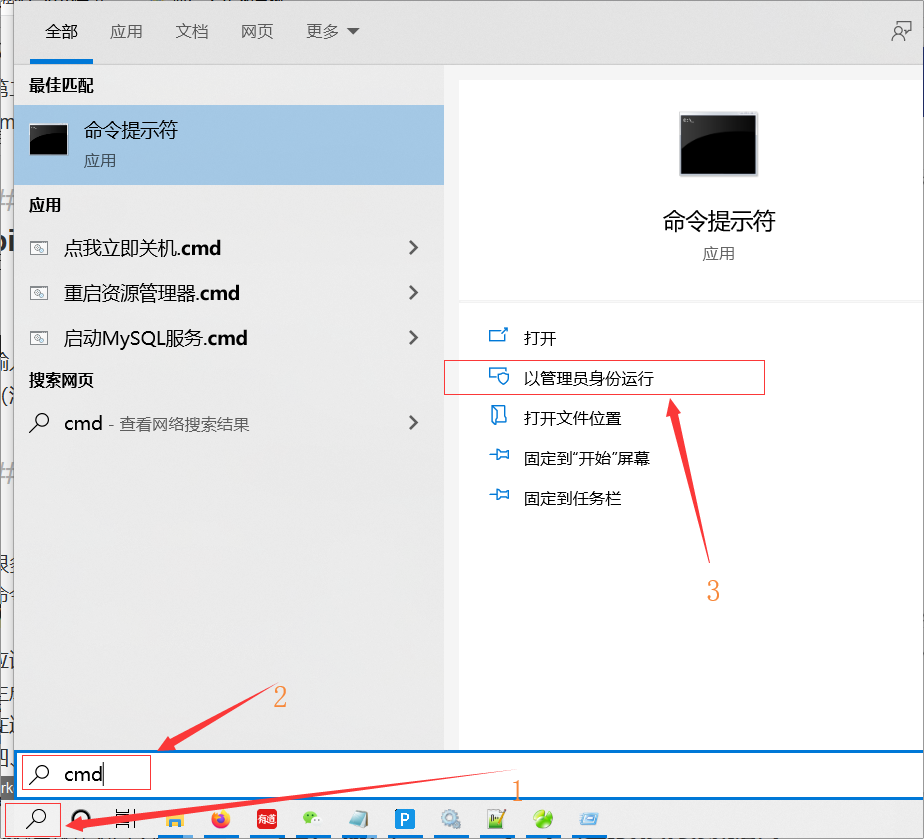The height and width of the screenshot is (839, 924).
Task: Click the 命令提示符 icon under 最佳匹配
Action: pos(47,139)
